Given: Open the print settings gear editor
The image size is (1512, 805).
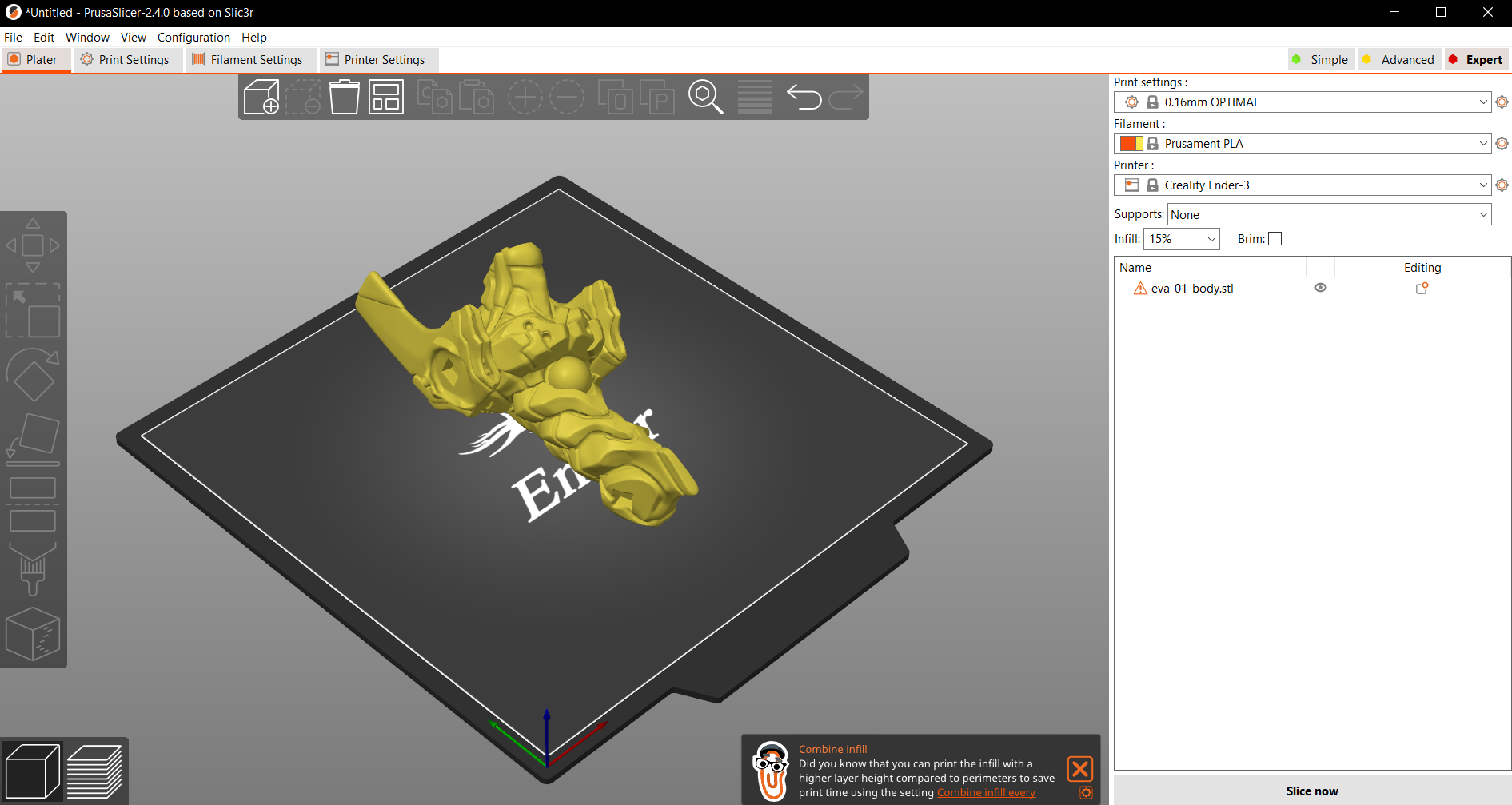Looking at the screenshot, I should pos(1502,102).
